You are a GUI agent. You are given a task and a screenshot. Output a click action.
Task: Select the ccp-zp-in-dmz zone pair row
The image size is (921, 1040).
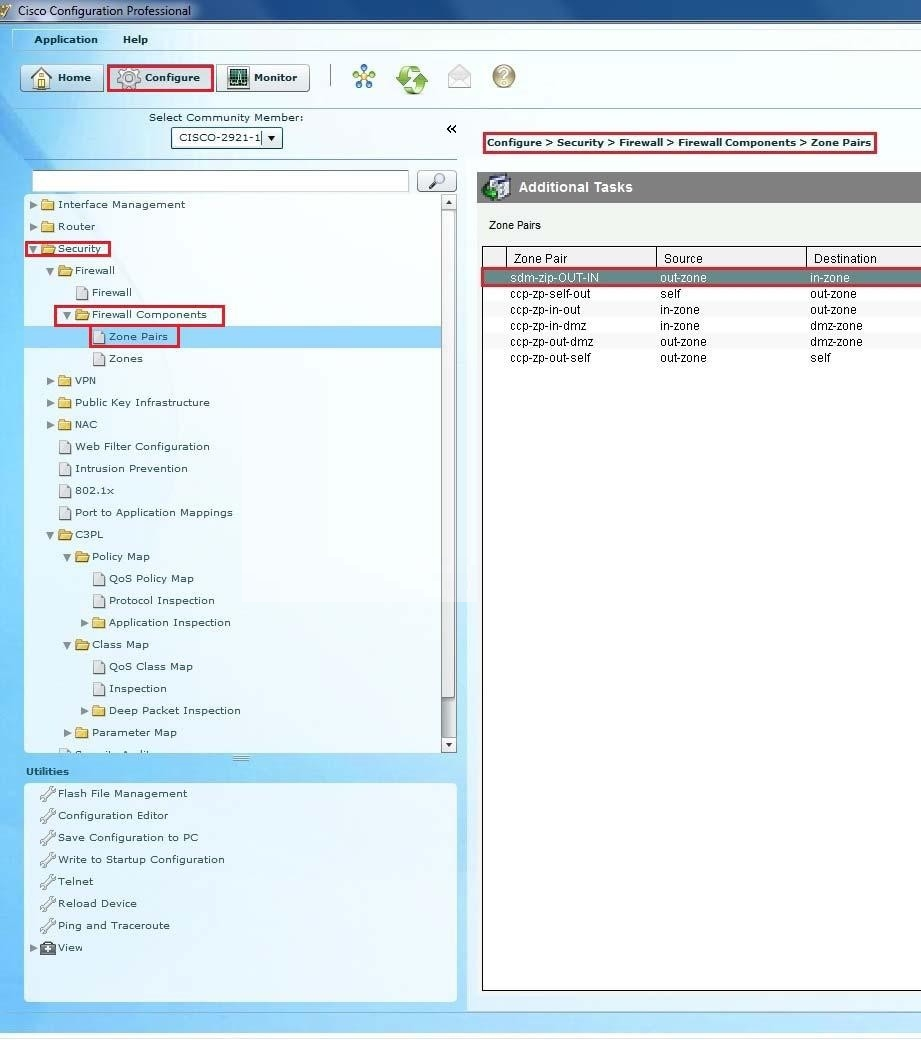coord(702,326)
